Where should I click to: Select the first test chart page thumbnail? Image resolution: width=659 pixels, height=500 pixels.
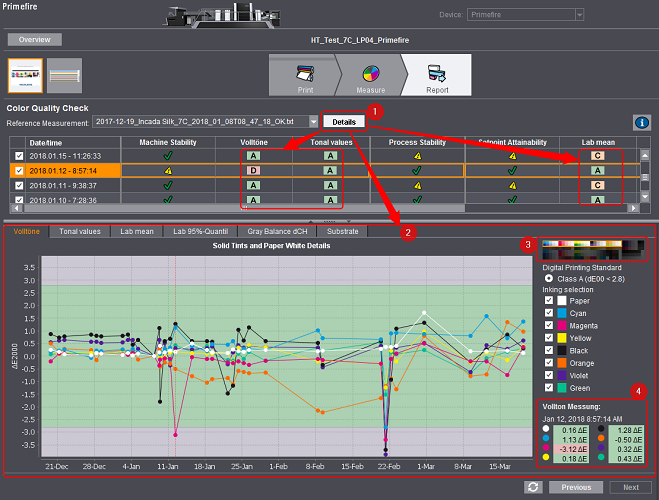pyautogui.click(x=25, y=76)
